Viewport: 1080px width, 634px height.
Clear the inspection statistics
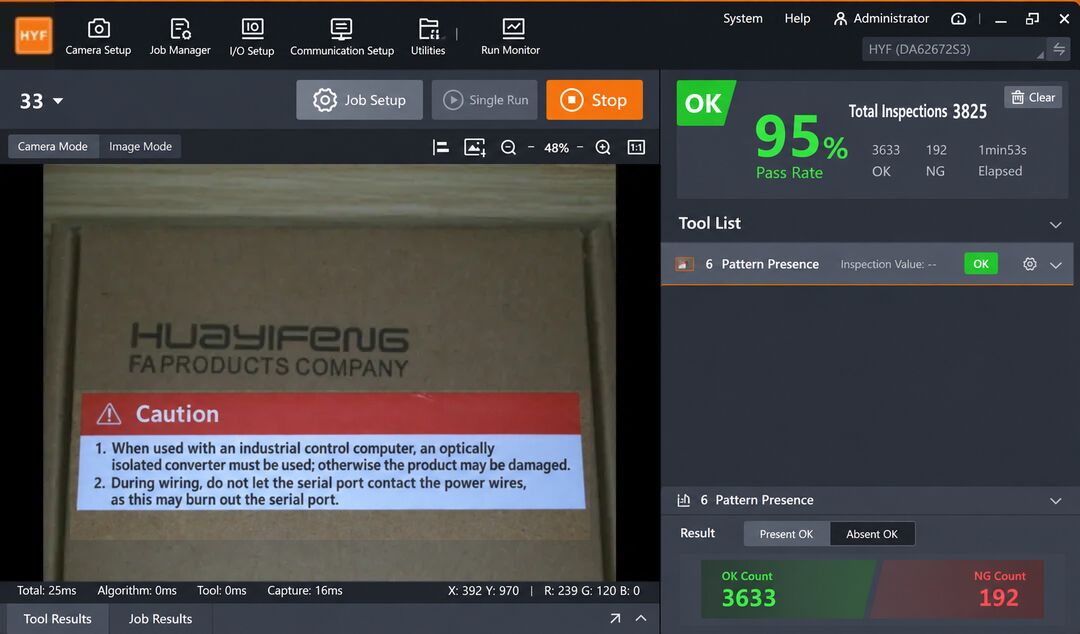point(1032,97)
